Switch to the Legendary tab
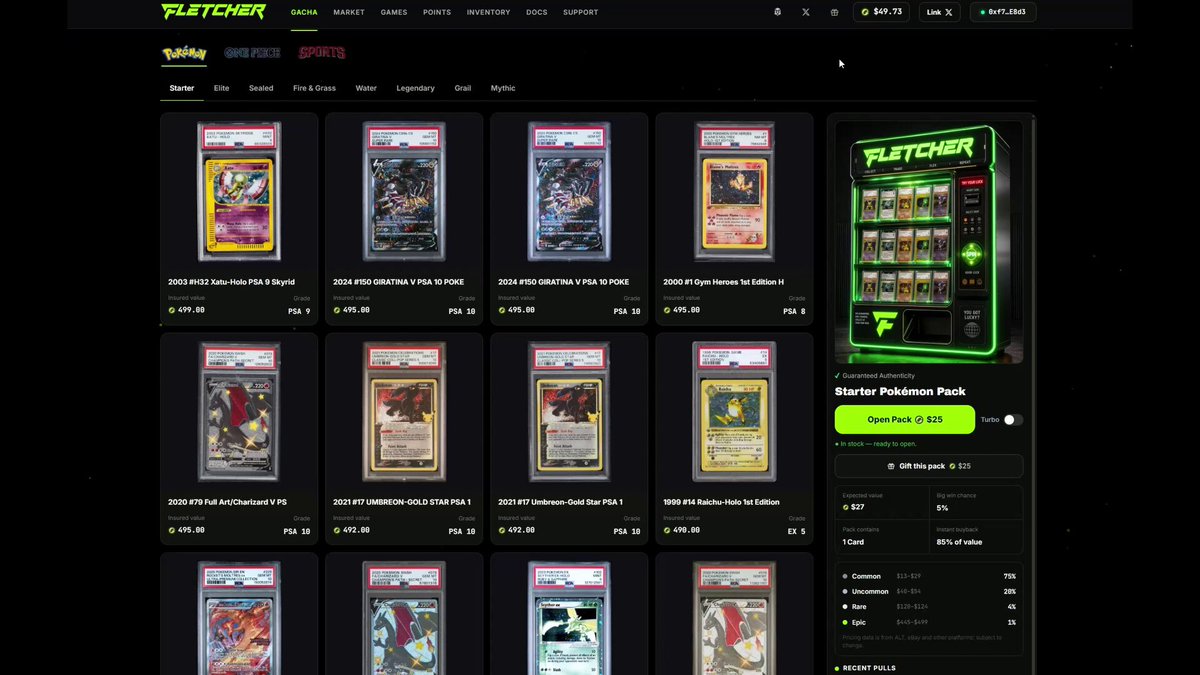This screenshot has height=675, width=1200. [416, 88]
